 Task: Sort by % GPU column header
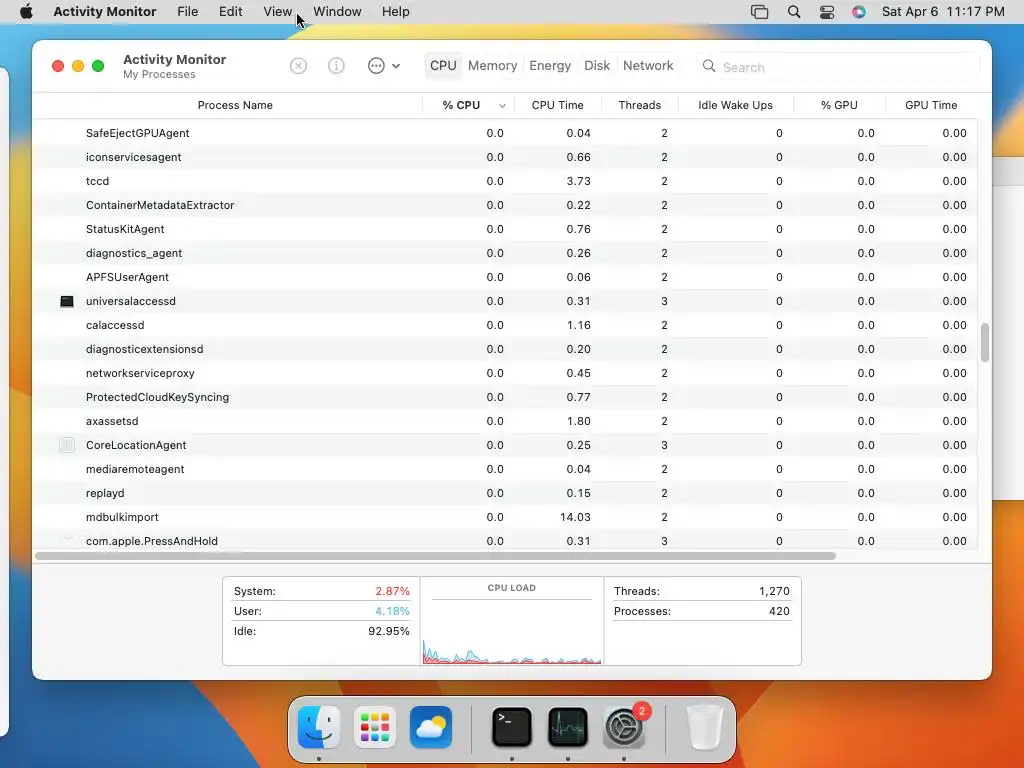pyautogui.click(x=839, y=105)
